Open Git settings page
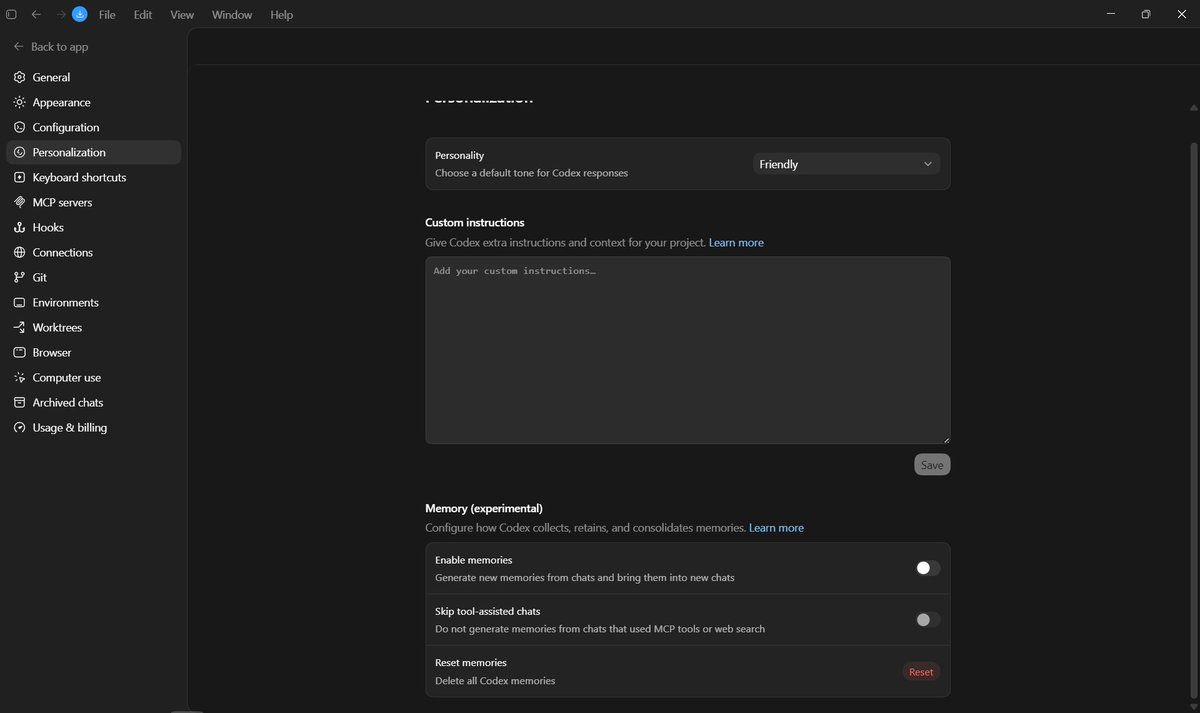The width and height of the screenshot is (1200, 713). (x=93, y=277)
